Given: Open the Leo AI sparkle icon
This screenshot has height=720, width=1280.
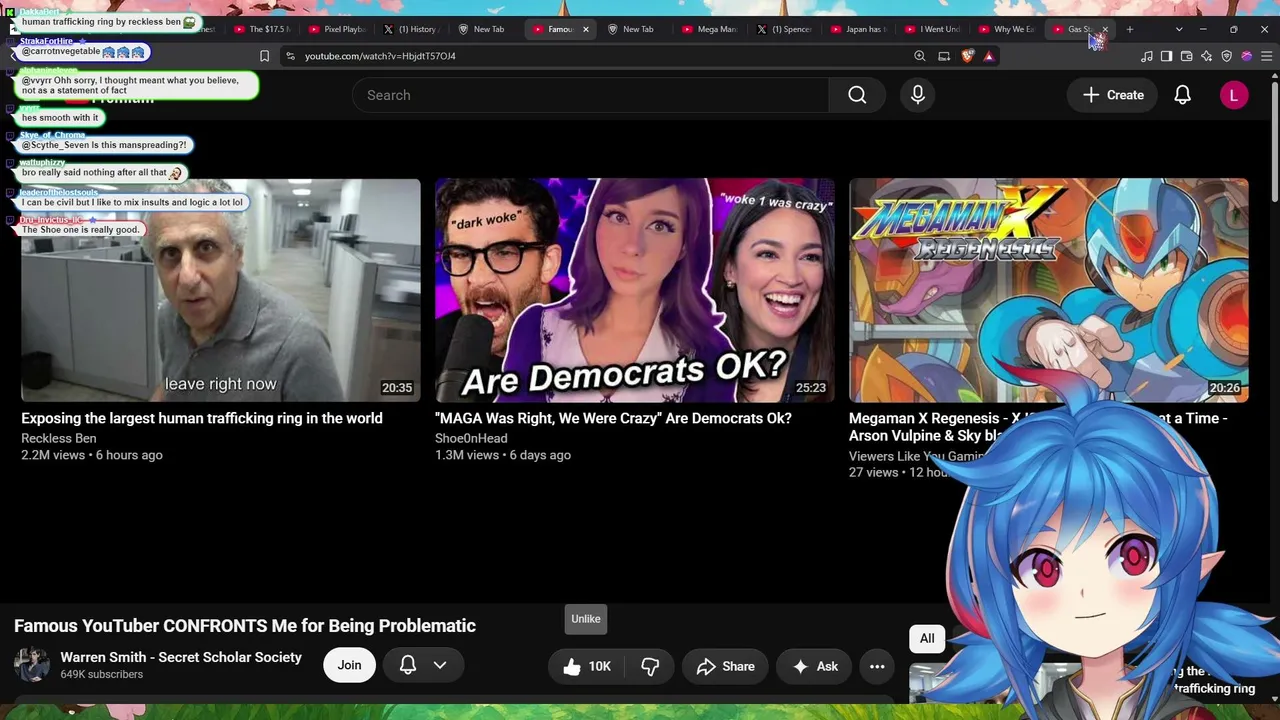Looking at the screenshot, I should coord(1206,56).
